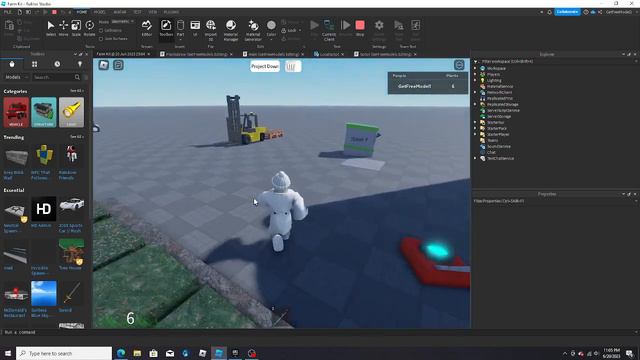Click Project Down button in viewport
The height and width of the screenshot is (360, 640).
(265, 66)
